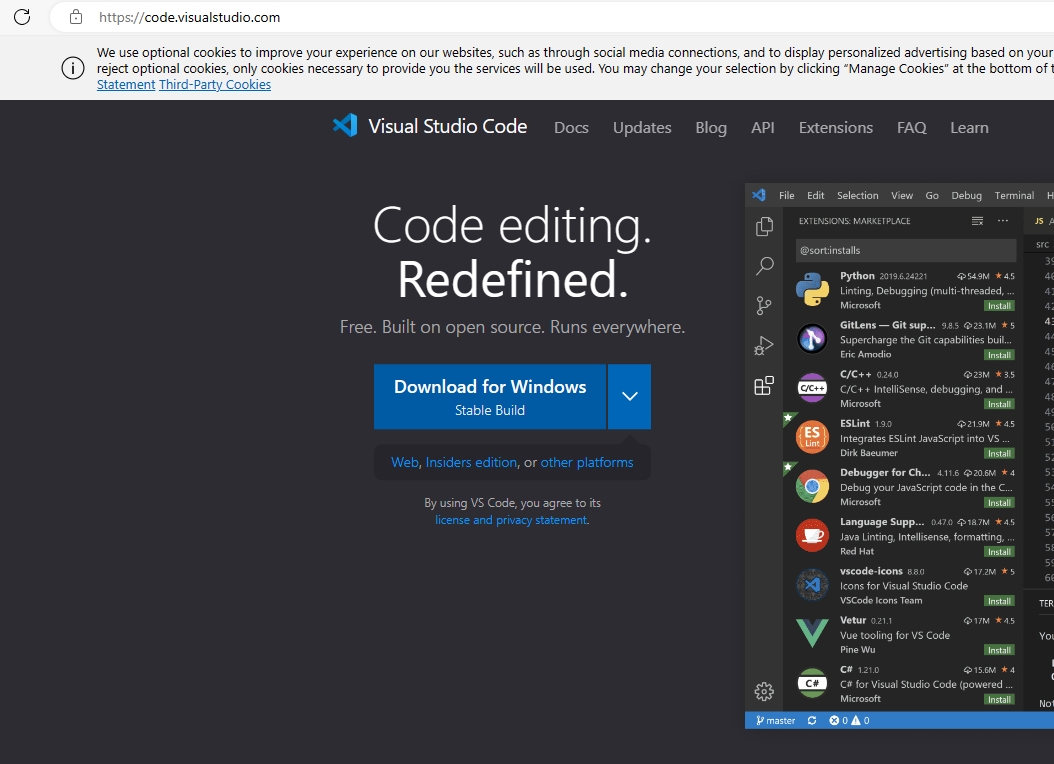The height and width of the screenshot is (764, 1054).
Task: Click the sync icon in the status bar
Action: 812,720
